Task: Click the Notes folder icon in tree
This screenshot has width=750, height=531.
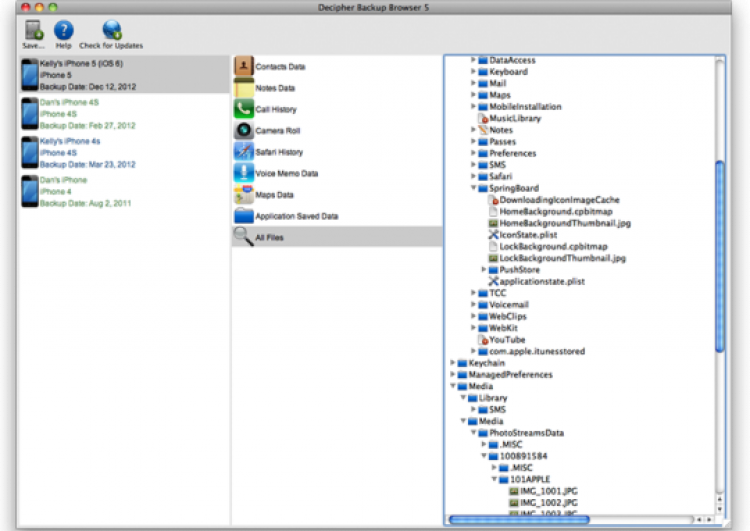Action: (483, 130)
